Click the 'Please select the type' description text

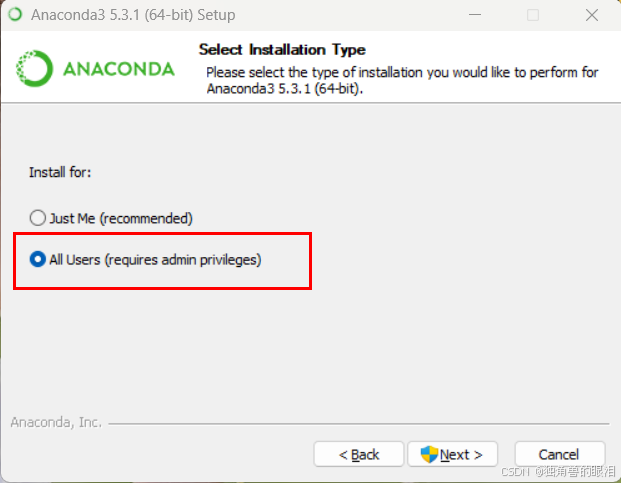click(x=402, y=80)
